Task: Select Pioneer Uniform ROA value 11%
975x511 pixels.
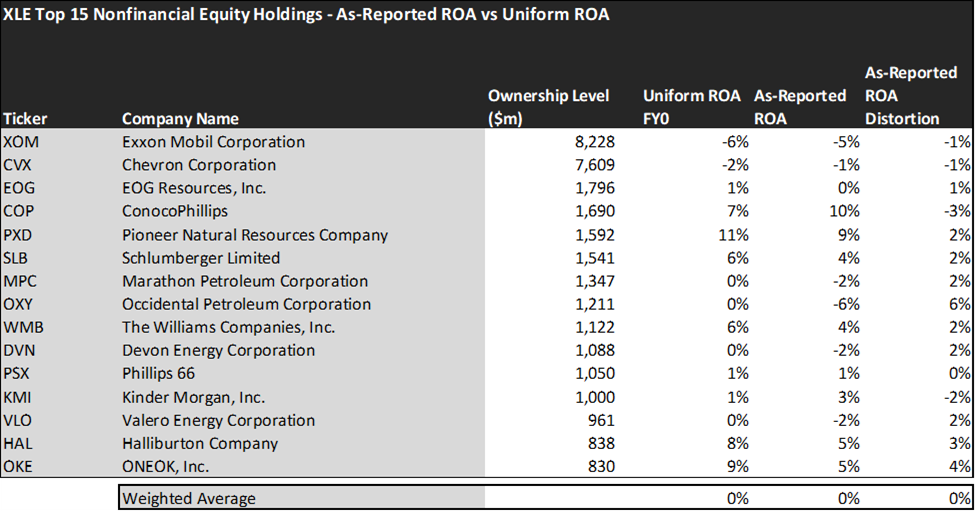Action: [734, 236]
